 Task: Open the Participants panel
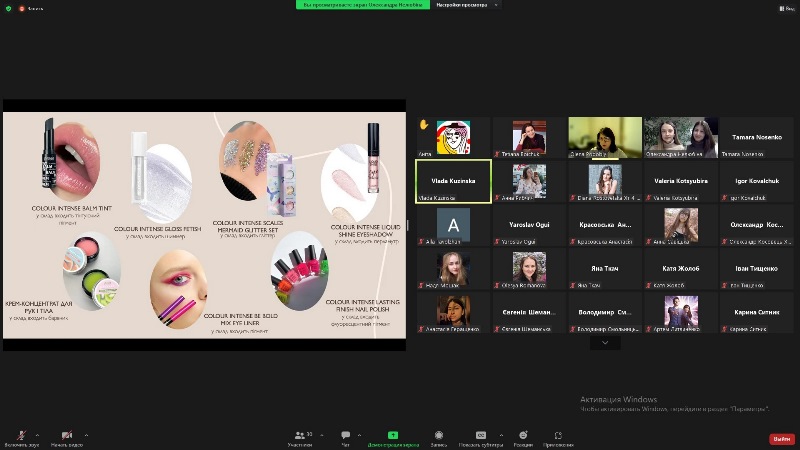[300, 436]
